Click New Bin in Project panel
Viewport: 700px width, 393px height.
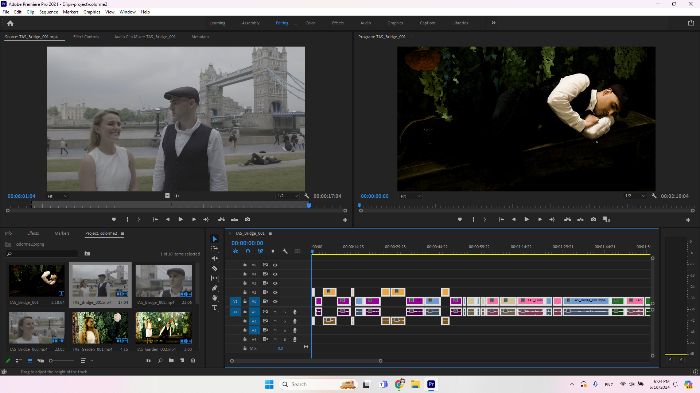click(171, 360)
